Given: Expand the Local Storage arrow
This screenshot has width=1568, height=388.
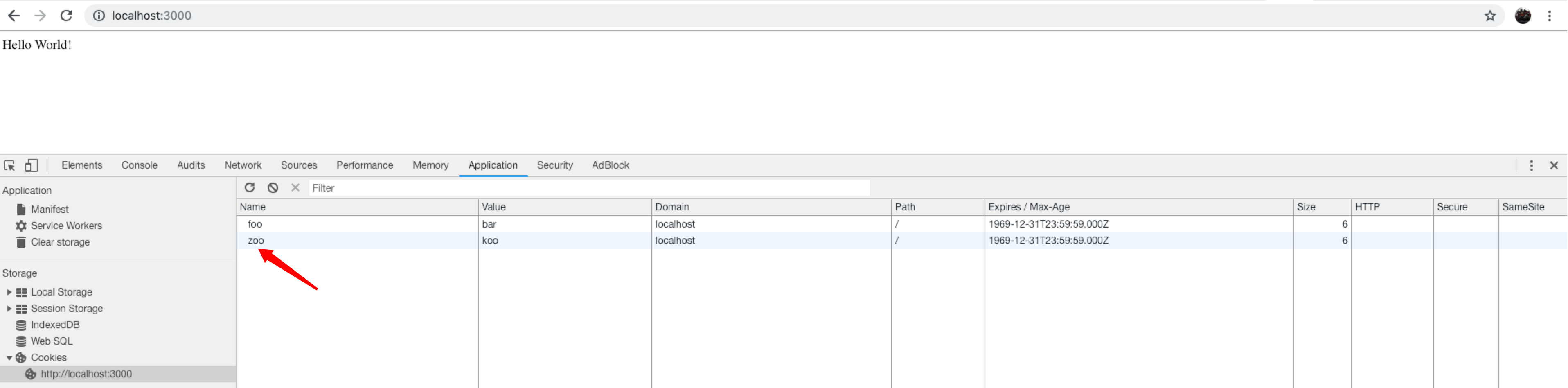Looking at the screenshot, I should pyautogui.click(x=9, y=292).
